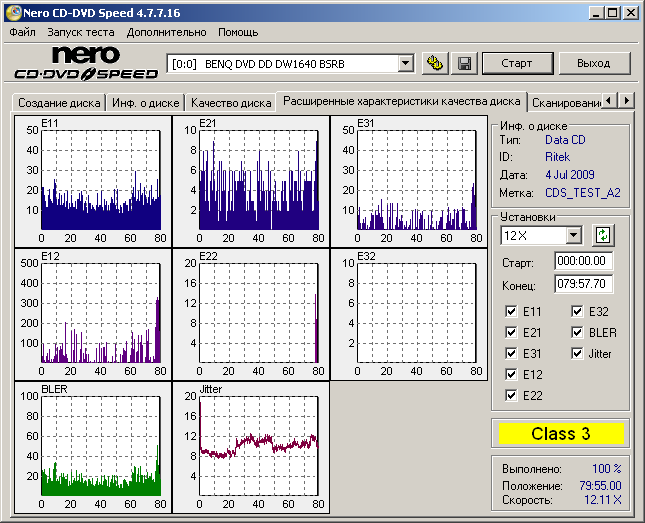Open the 12X speed dropdown
This screenshot has height=523, width=645.
point(573,235)
